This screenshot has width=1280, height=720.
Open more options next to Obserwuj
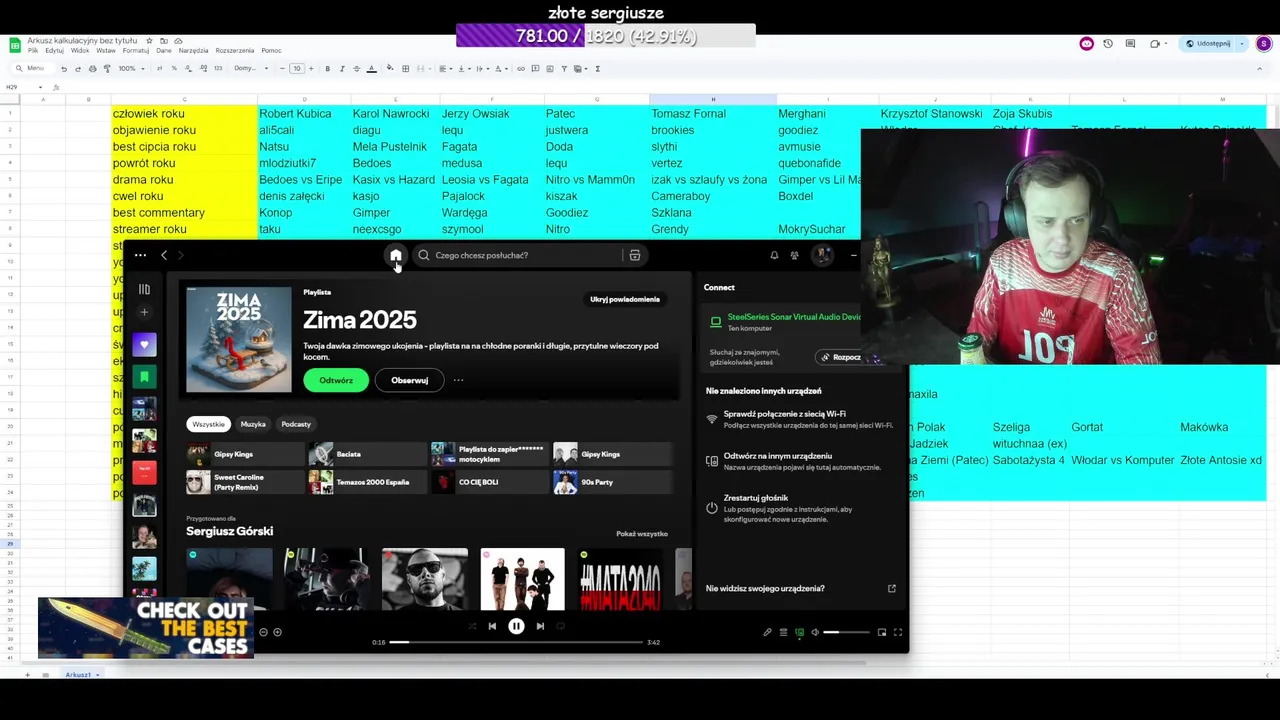[458, 380]
